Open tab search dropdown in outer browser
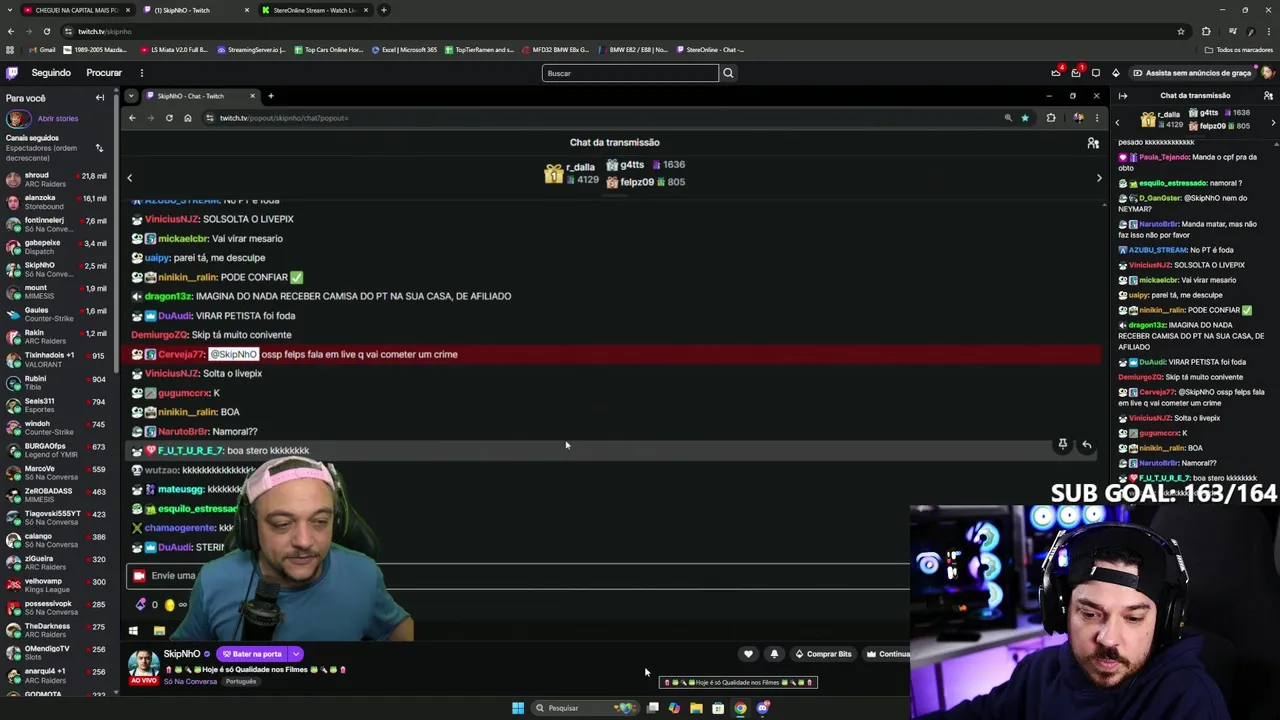Image resolution: width=1280 pixels, height=720 pixels. click(9, 10)
